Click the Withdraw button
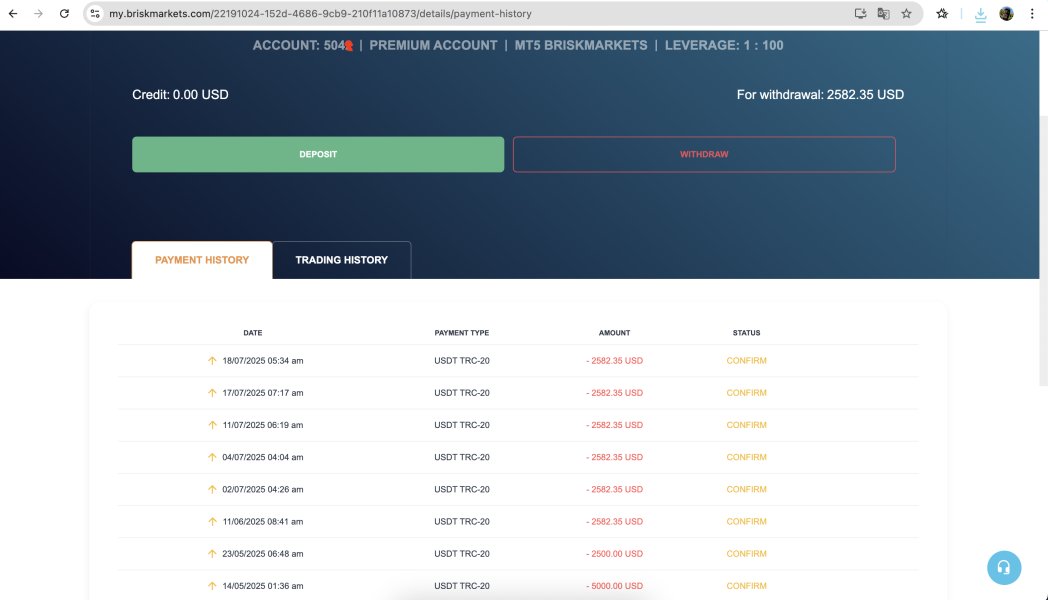1048x600 pixels. [704, 155]
